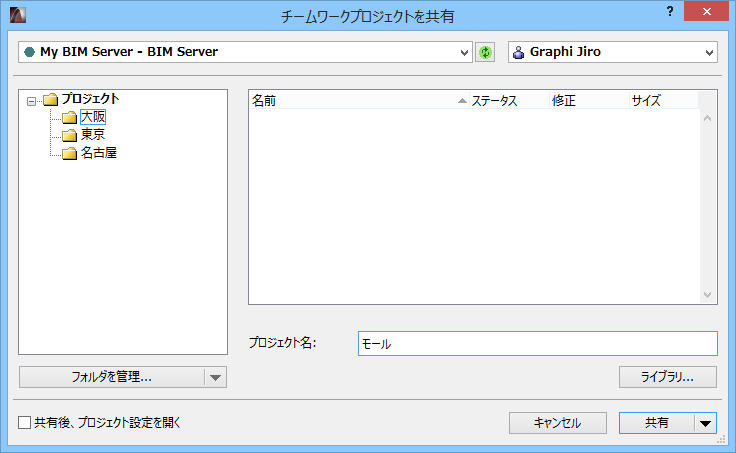The image size is (736, 453).
Task: Open the フォルダを管理 dropdown arrow
Action: pyautogui.click(x=215, y=377)
